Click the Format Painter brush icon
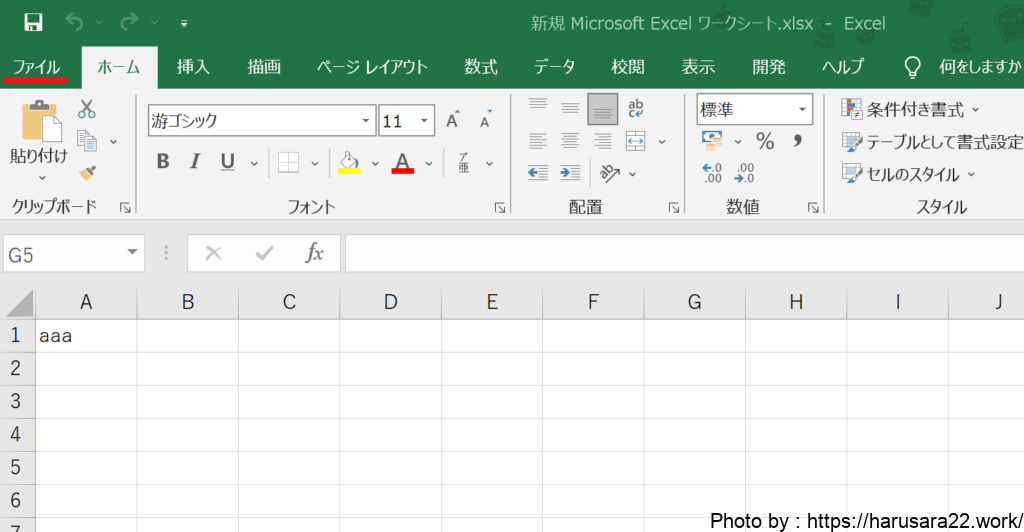 click(x=87, y=173)
